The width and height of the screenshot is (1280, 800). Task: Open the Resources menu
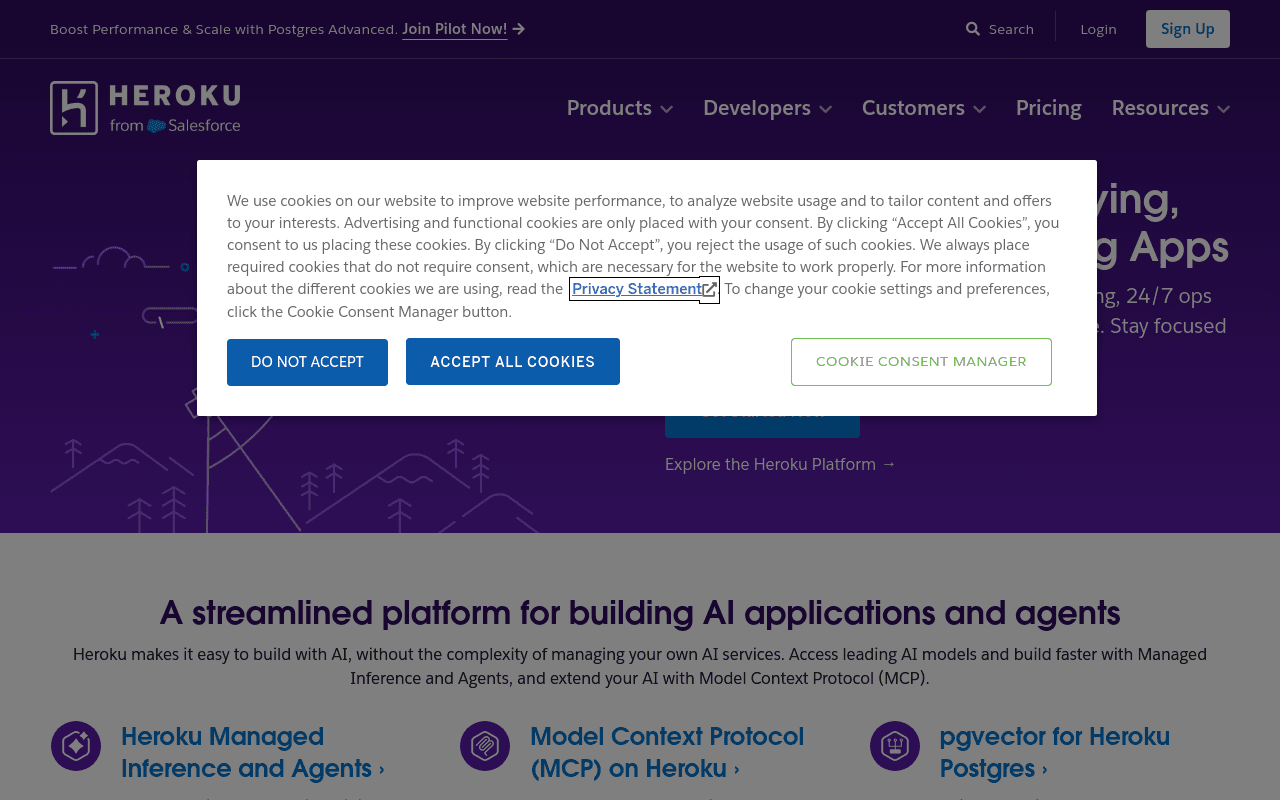[1171, 108]
